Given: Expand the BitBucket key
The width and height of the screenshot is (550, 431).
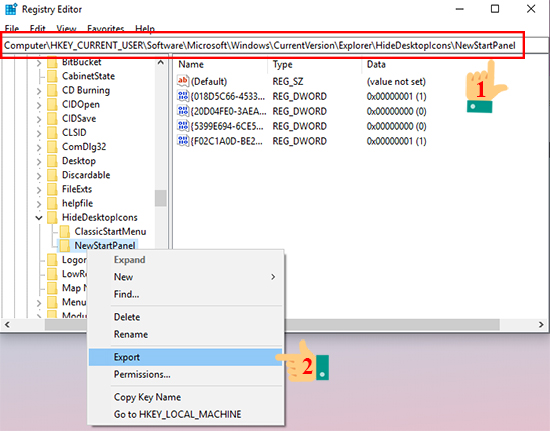Looking at the screenshot, I should point(39,63).
